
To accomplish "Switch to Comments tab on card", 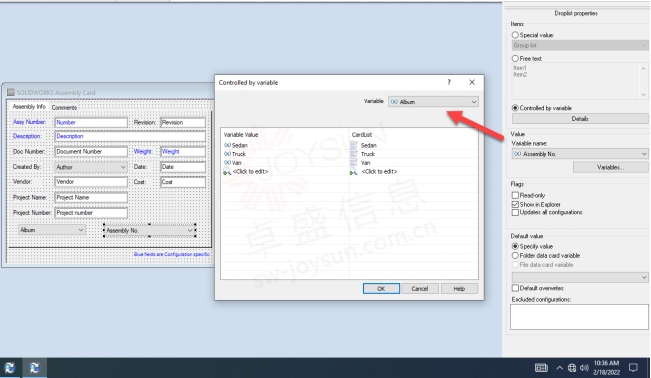I will coord(64,108).
